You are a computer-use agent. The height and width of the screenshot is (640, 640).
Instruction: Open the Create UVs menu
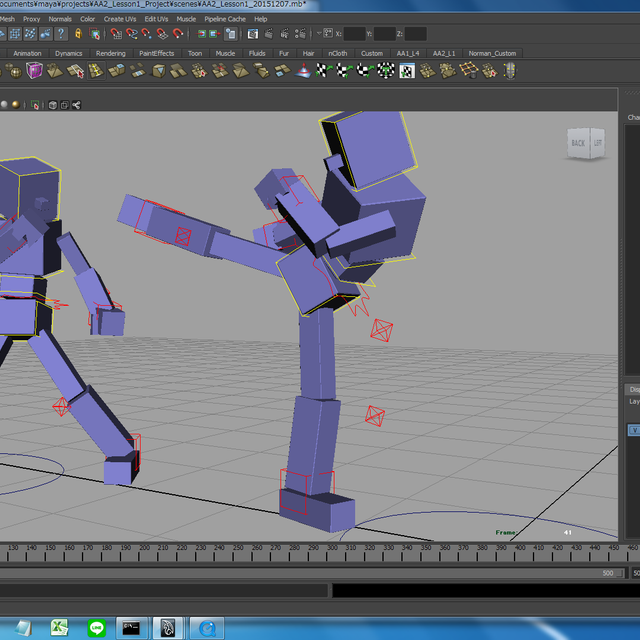coord(120,18)
